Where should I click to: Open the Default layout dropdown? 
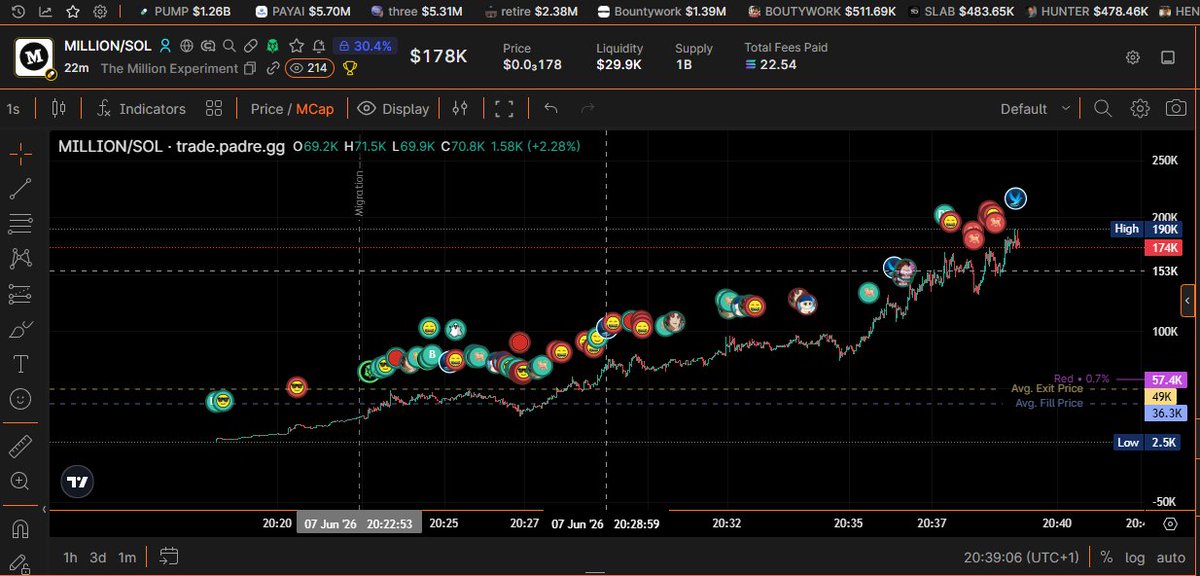[x=1035, y=108]
